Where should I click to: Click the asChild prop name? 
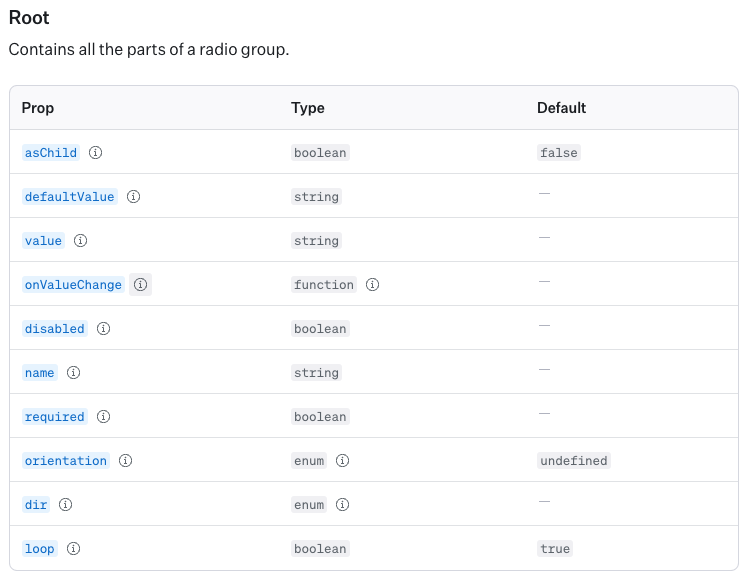[50, 153]
